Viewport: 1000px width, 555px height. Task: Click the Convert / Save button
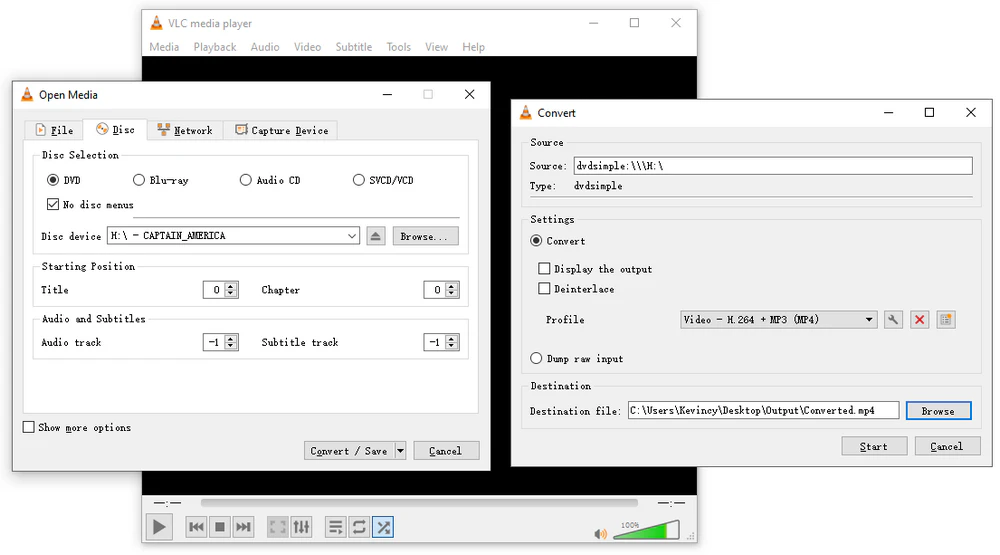(349, 450)
